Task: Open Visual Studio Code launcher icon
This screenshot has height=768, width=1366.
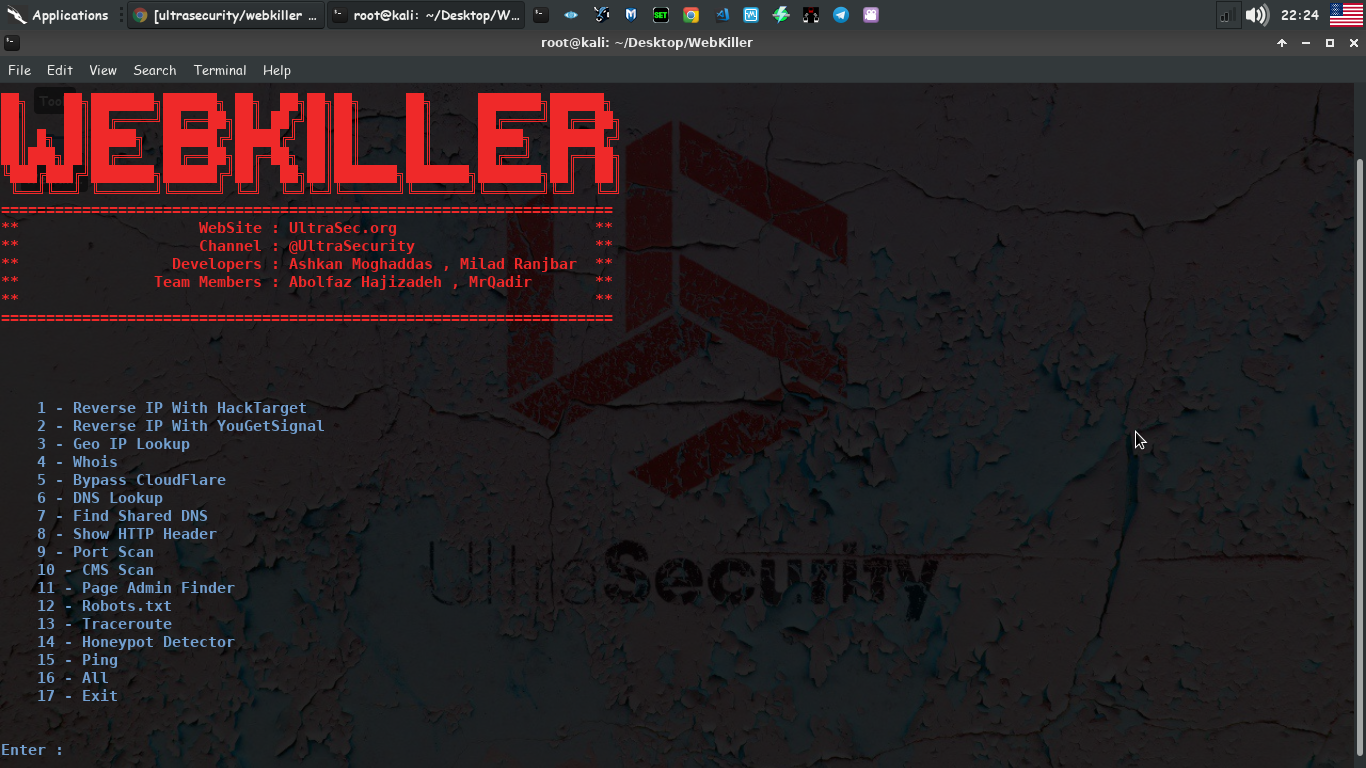Action: (721, 15)
